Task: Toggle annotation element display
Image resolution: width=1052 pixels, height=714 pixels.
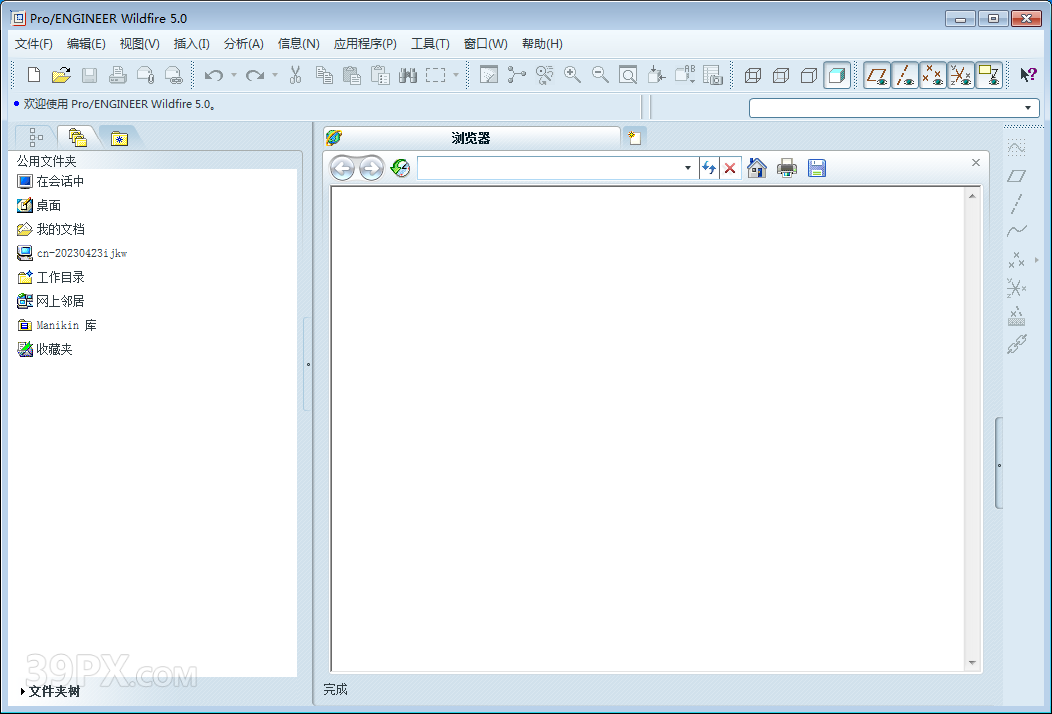Action: point(989,75)
